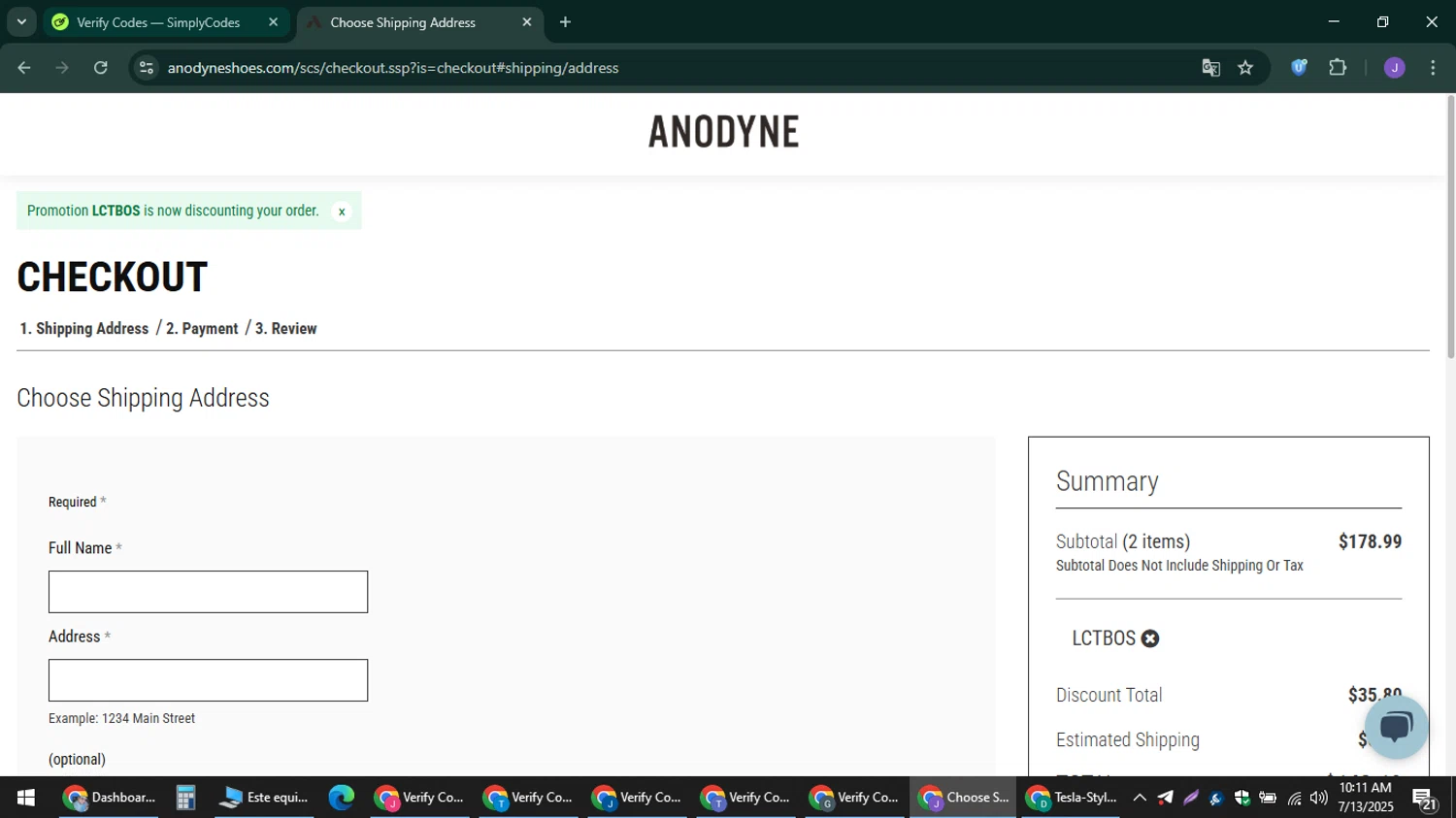Click the subtotal amount $178.99
1456x818 pixels.
1370,541
